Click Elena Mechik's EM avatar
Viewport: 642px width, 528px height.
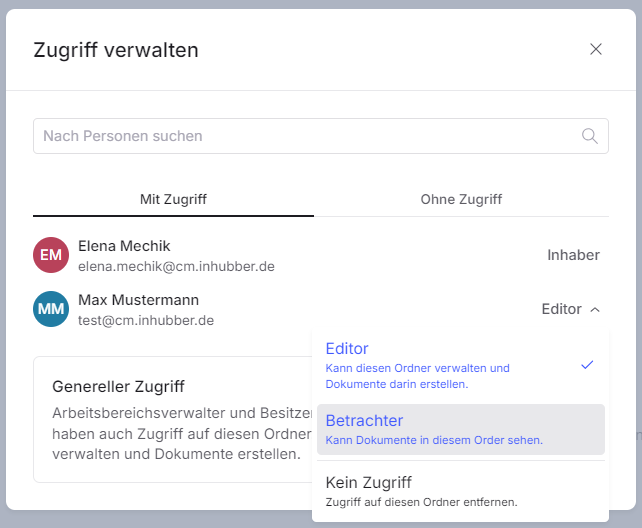tap(50, 255)
